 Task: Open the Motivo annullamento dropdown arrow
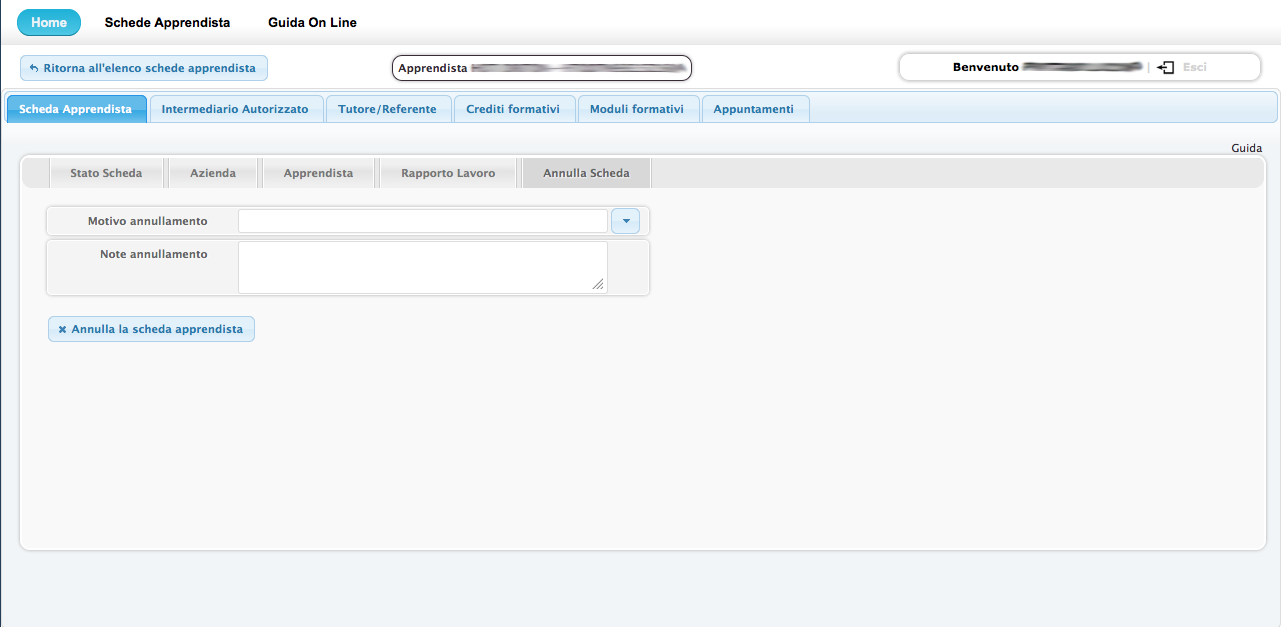[625, 221]
